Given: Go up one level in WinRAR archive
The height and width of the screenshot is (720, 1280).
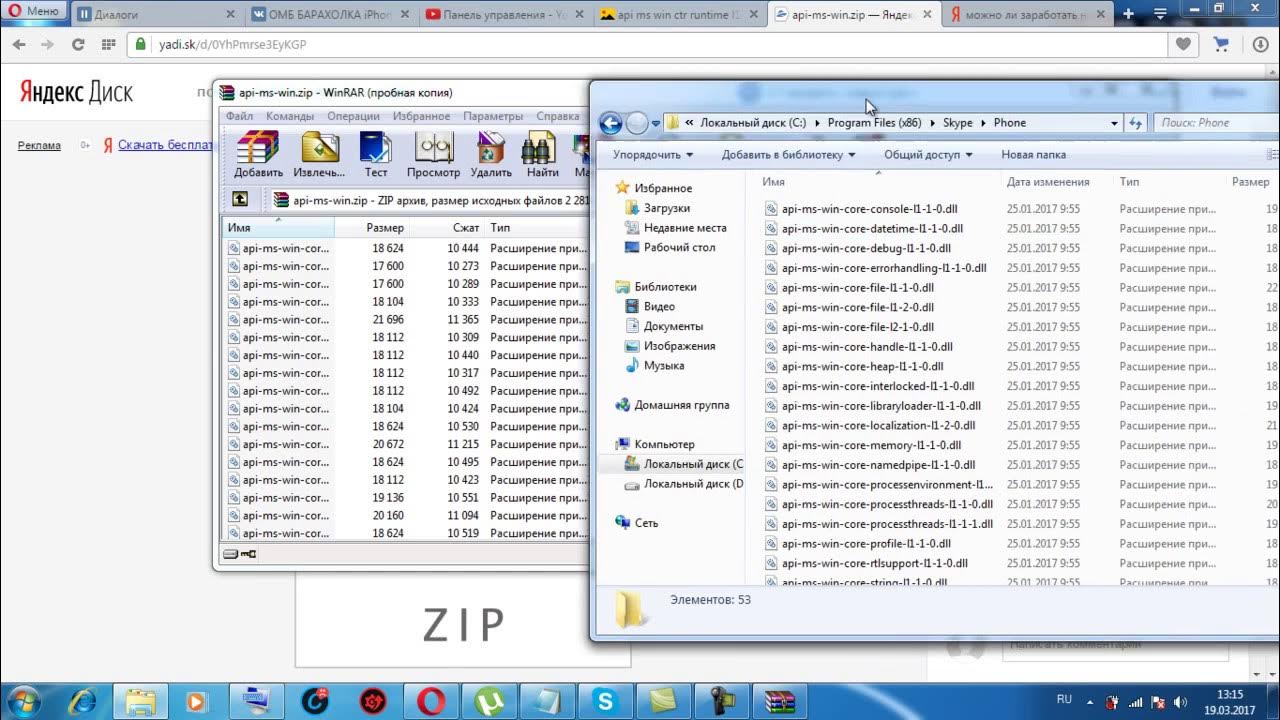Looking at the screenshot, I should coord(240,199).
